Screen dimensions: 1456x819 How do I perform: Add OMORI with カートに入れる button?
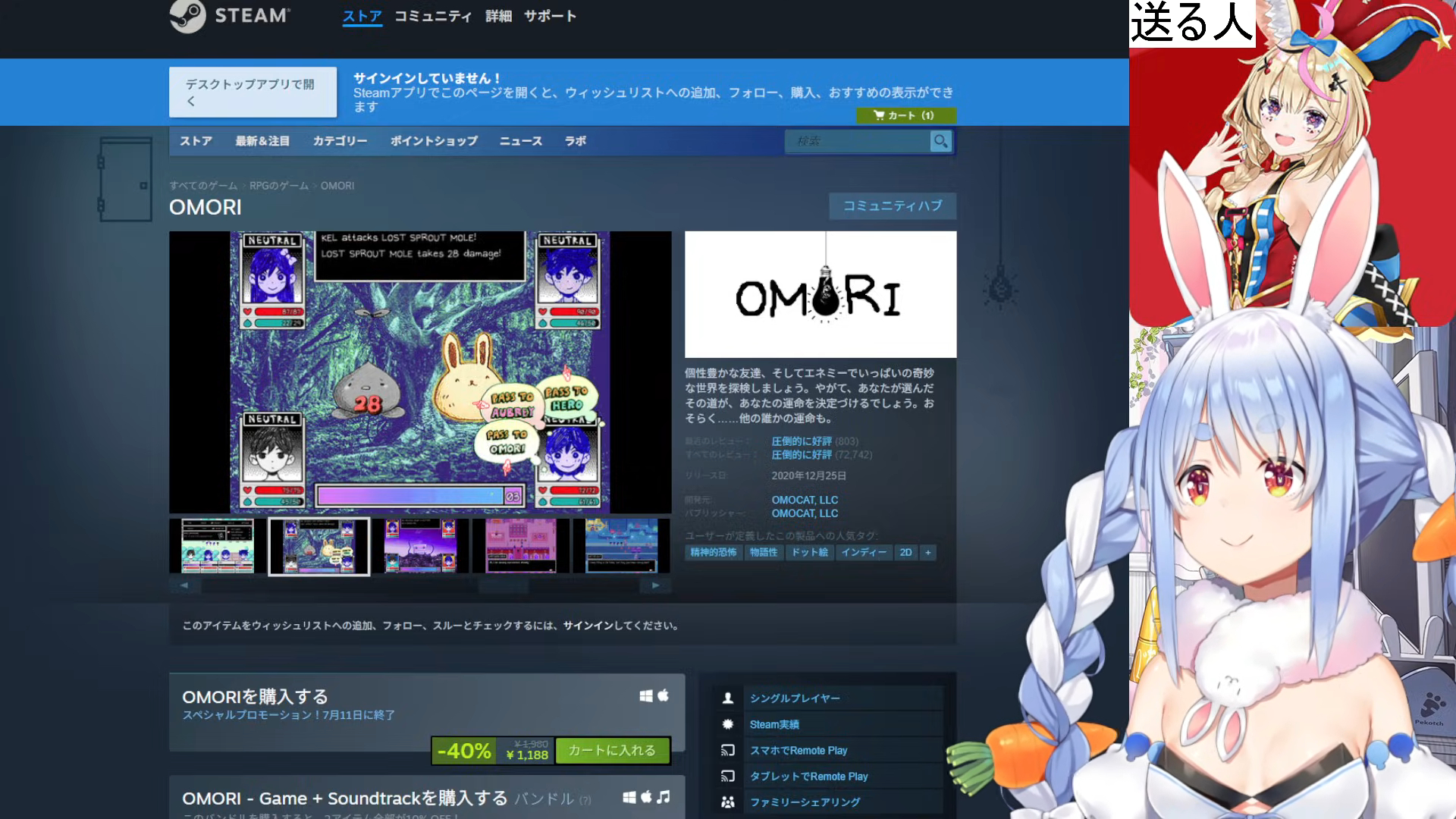pos(612,750)
